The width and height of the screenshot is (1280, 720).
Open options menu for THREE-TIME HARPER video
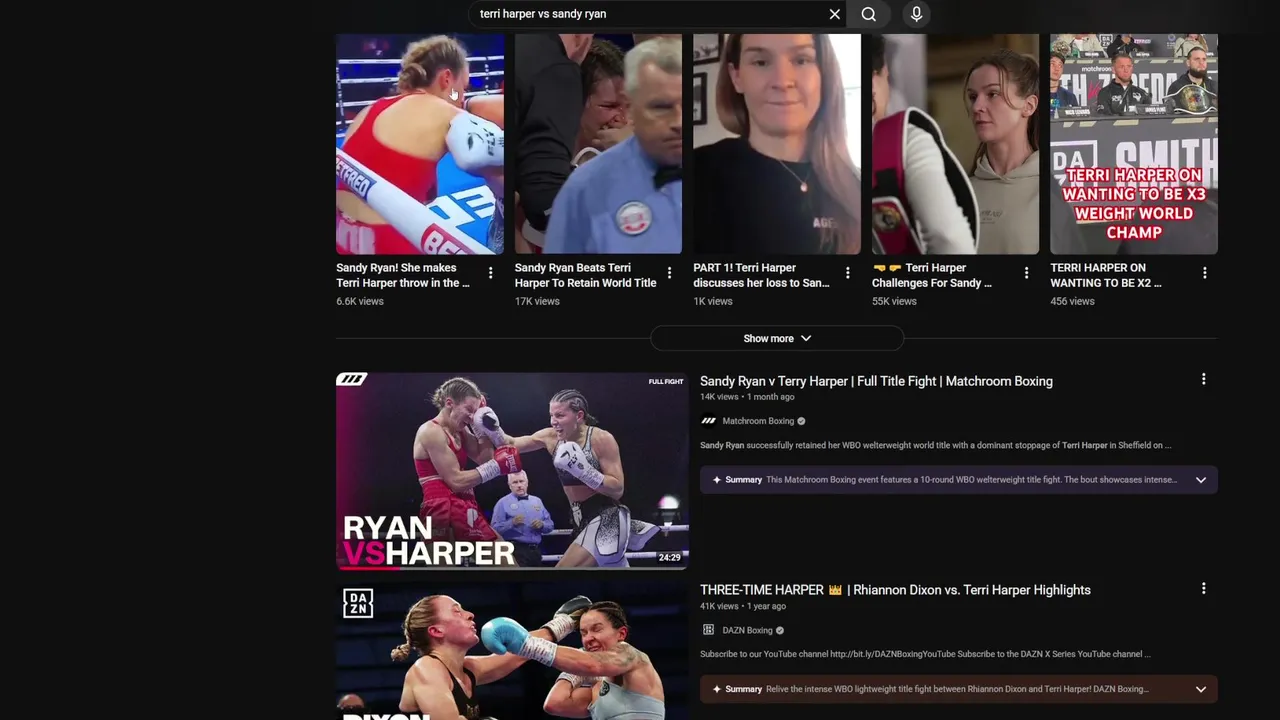tap(1203, 588)
